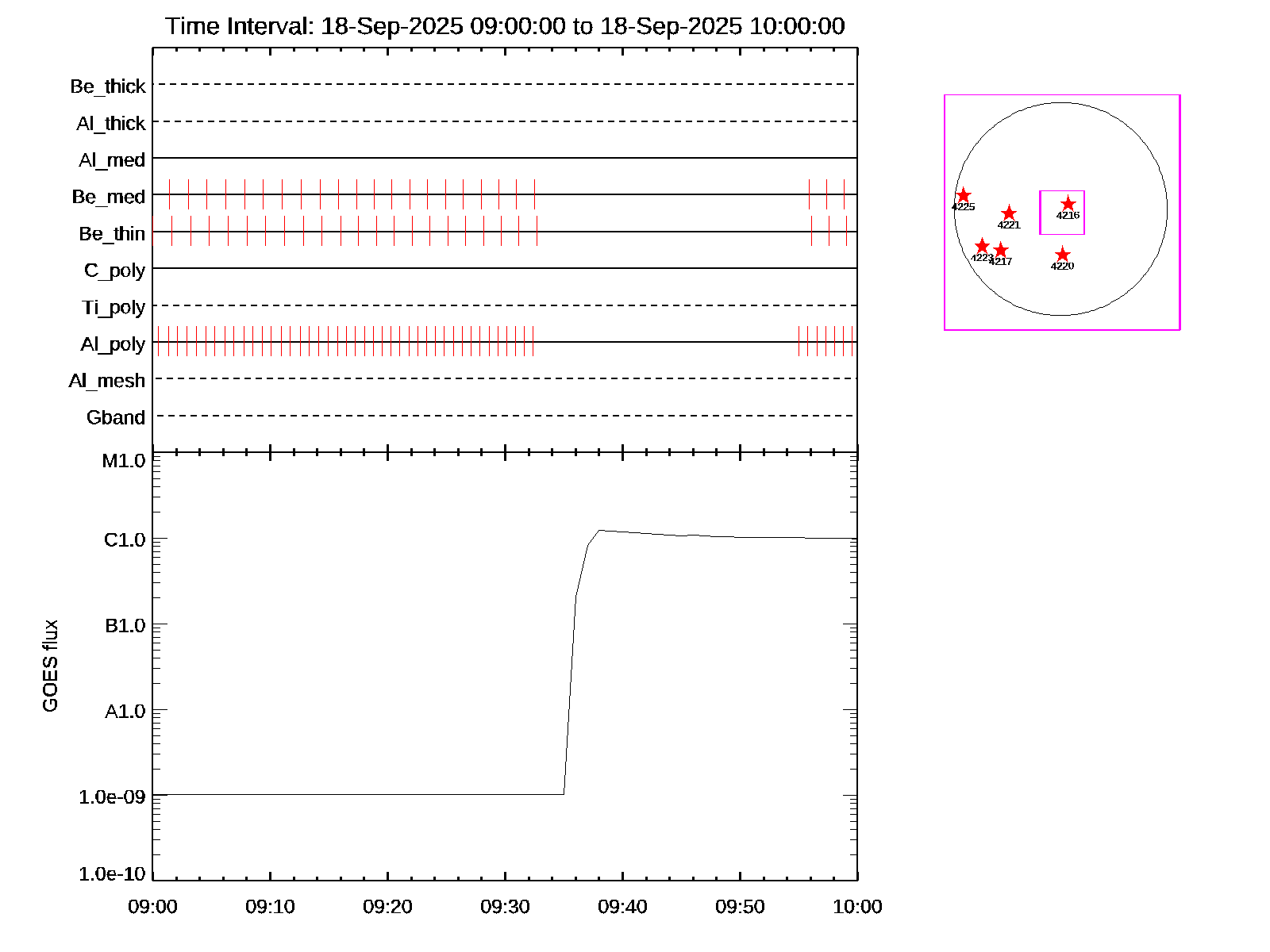Click the Ti_poly filter label
Screen dimensions: 1270x952
(x=114, y=308)
